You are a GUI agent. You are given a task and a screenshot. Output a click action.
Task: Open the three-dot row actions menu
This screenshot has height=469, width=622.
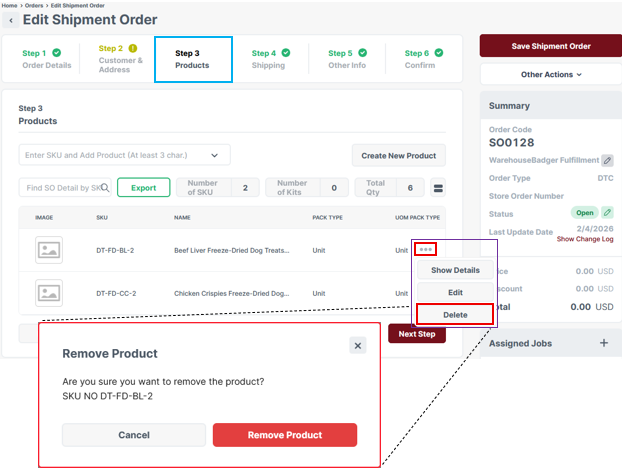[x=427, y=250]
